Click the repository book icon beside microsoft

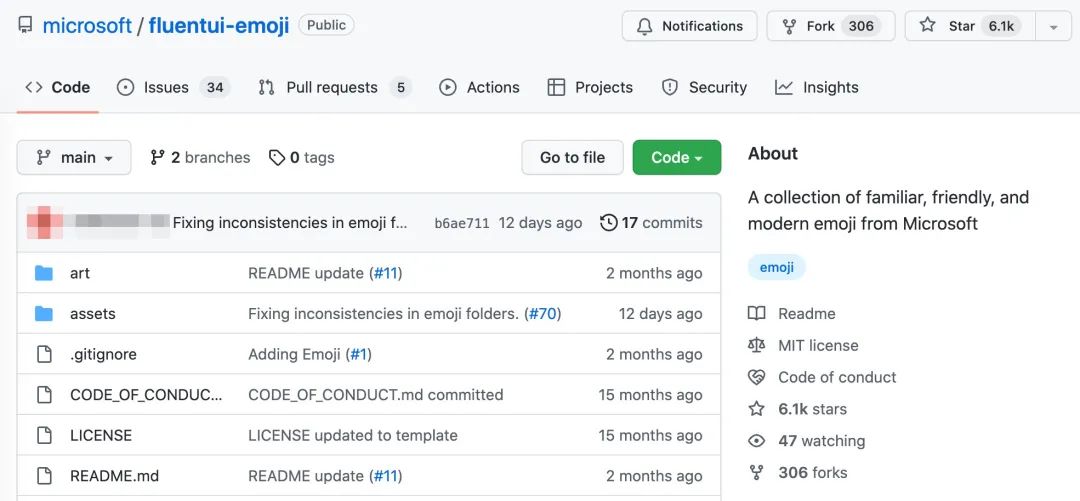[x=25, y=26]
